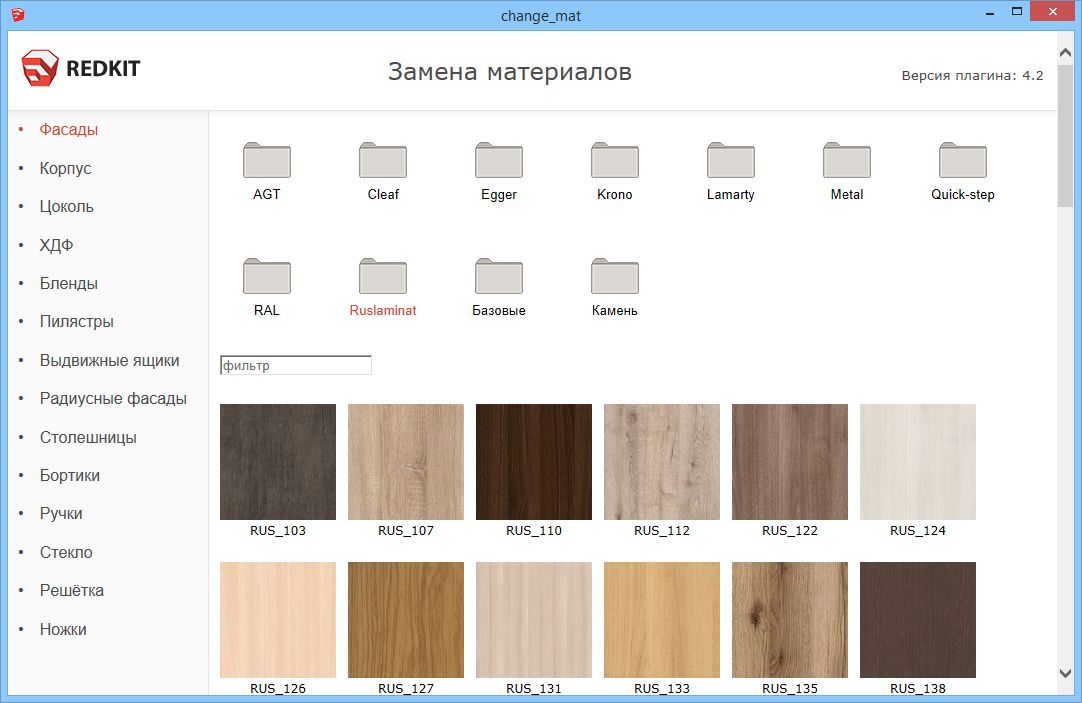Select the Корпус category
This screenshot has height=703, width=1082.
tap(66, 168)
